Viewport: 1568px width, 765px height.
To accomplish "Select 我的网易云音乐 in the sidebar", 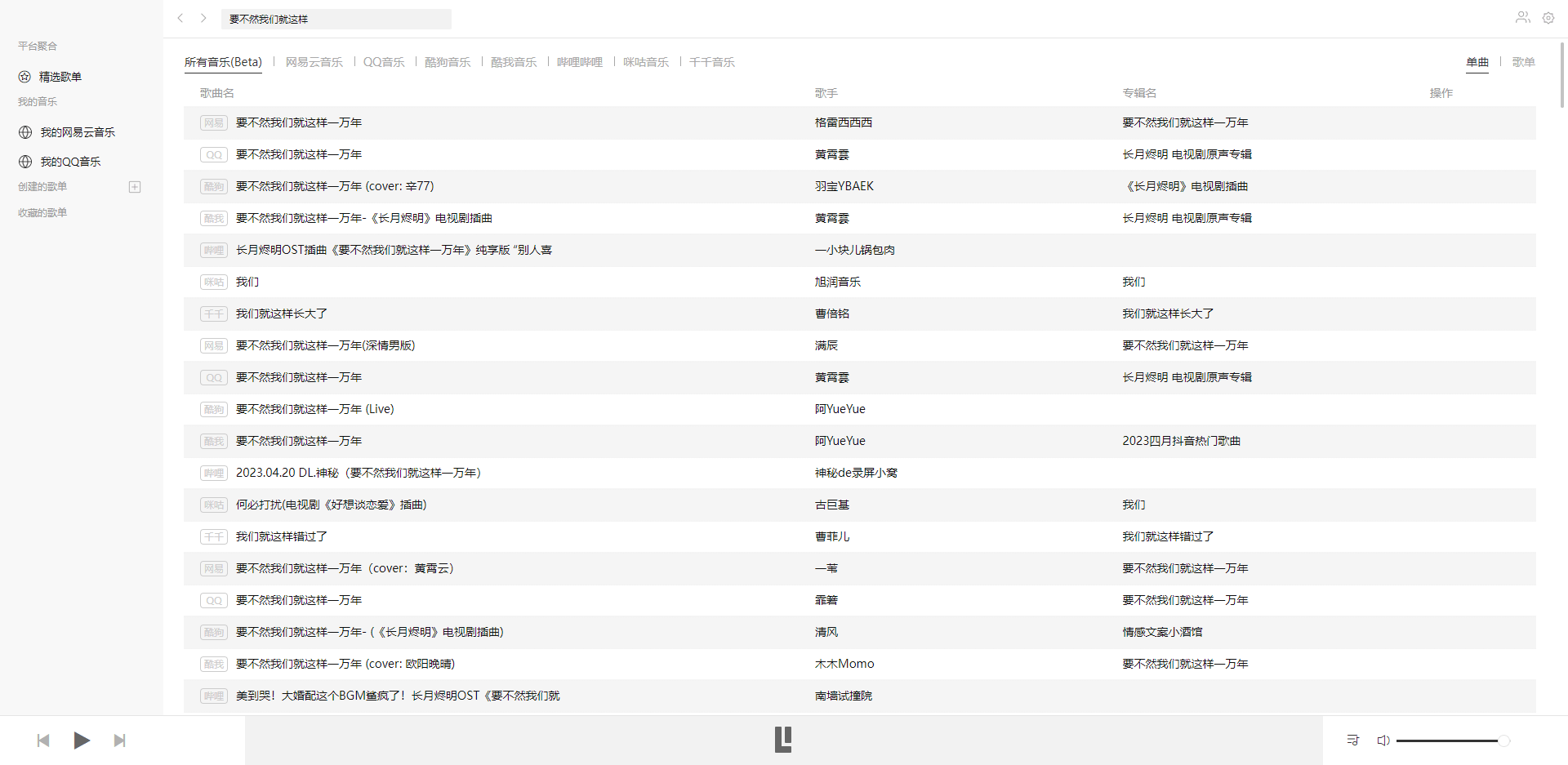I will [78, 131].
